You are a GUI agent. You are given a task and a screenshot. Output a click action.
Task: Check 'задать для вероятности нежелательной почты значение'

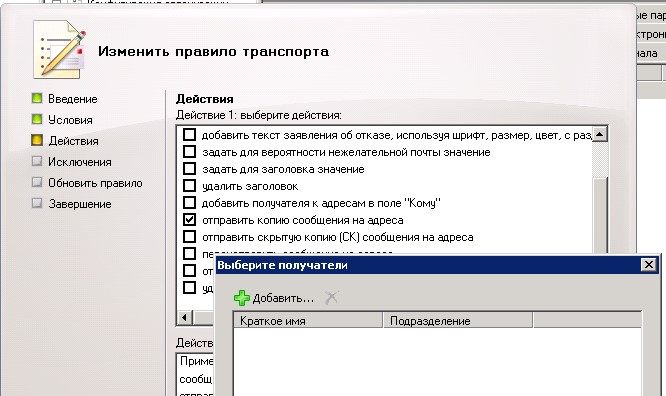[x=189, y=152]
